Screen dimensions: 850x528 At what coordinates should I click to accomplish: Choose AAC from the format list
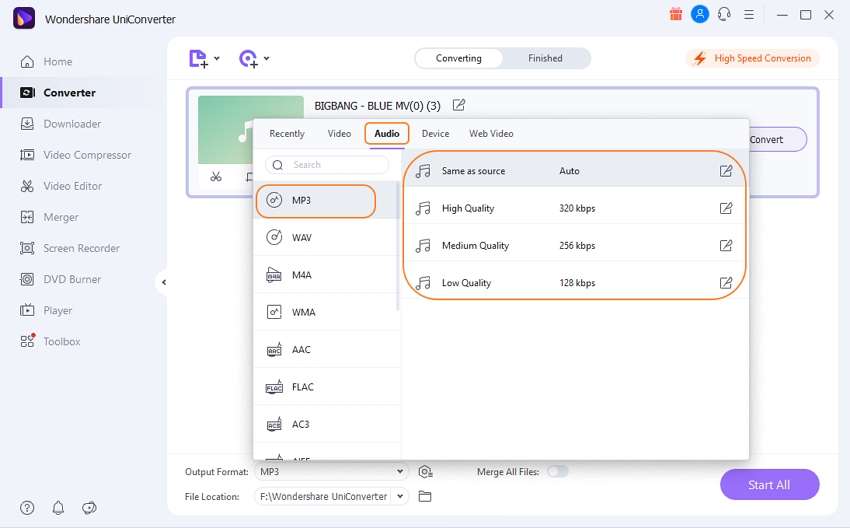point(325,350)
